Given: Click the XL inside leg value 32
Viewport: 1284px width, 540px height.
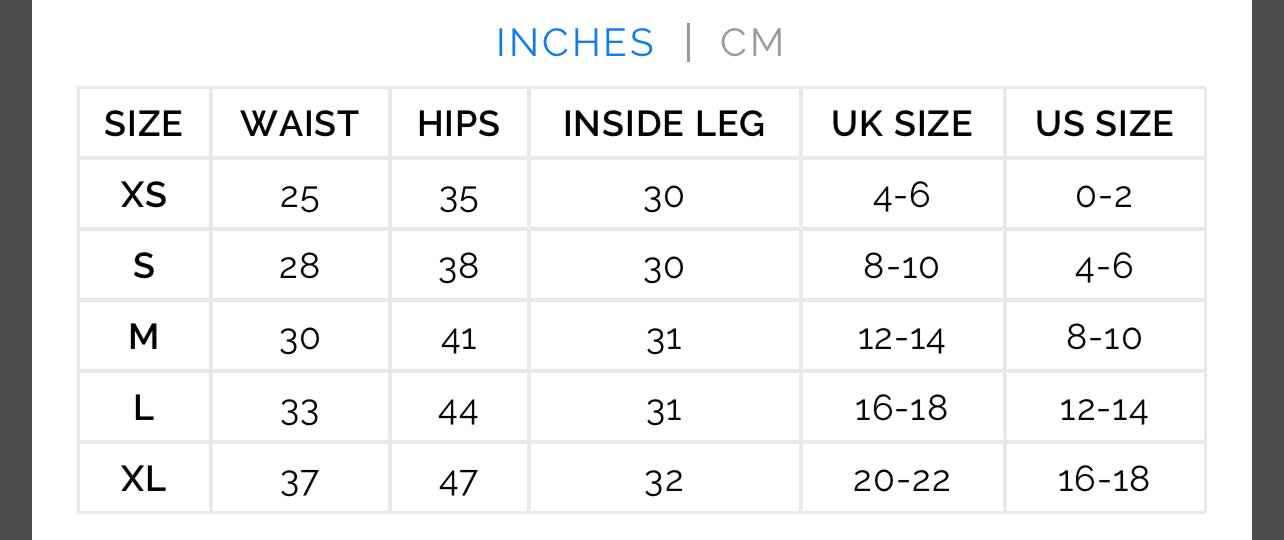Looking at the screenshot, I should click(664, 482).
